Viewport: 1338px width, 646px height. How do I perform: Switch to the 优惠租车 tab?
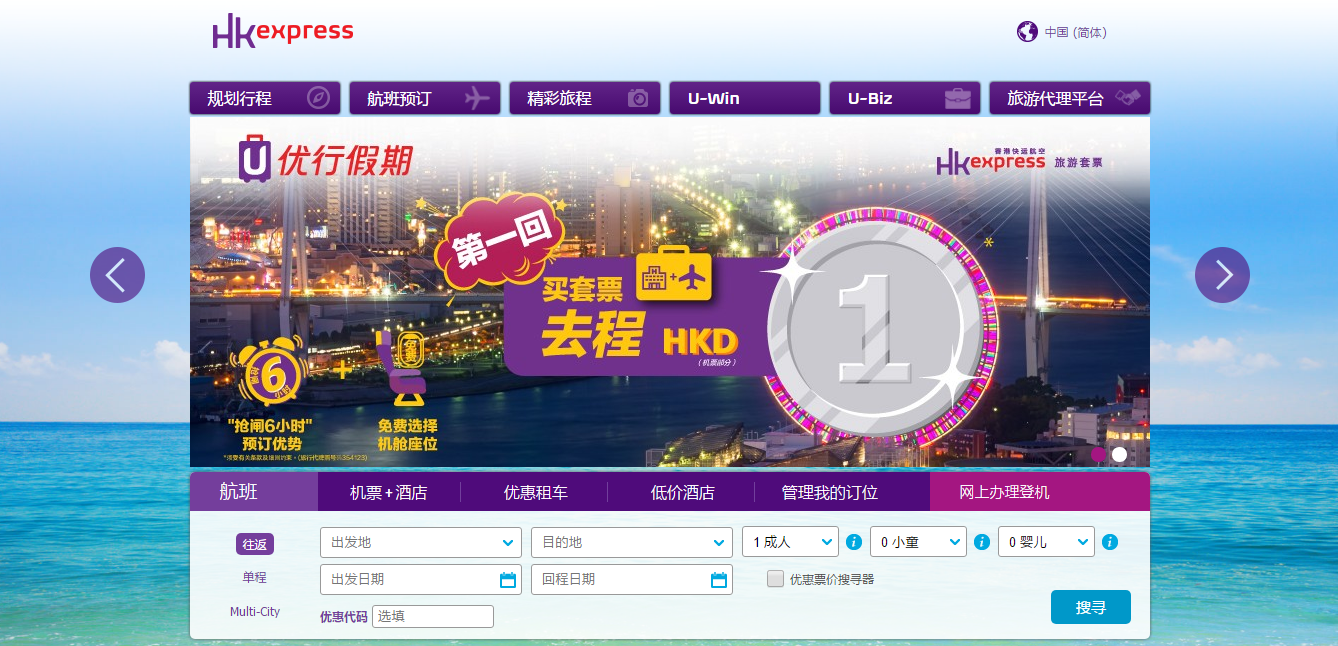[x=536, y=492]
